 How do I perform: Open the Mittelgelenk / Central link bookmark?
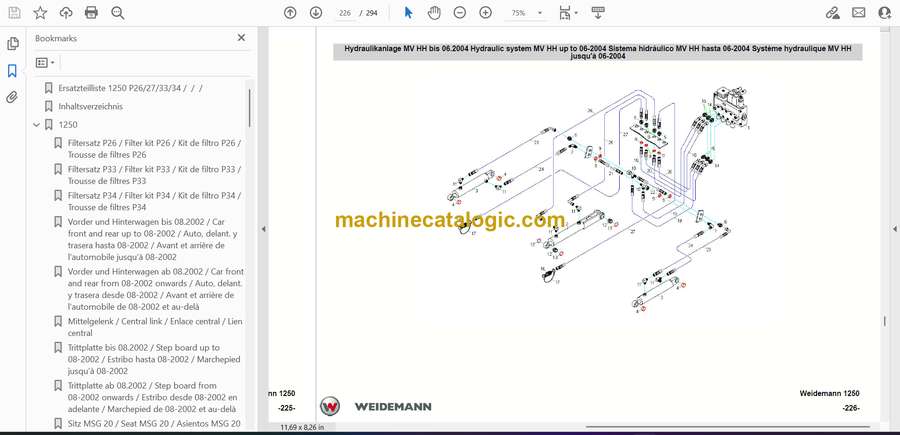coord(155,327)
